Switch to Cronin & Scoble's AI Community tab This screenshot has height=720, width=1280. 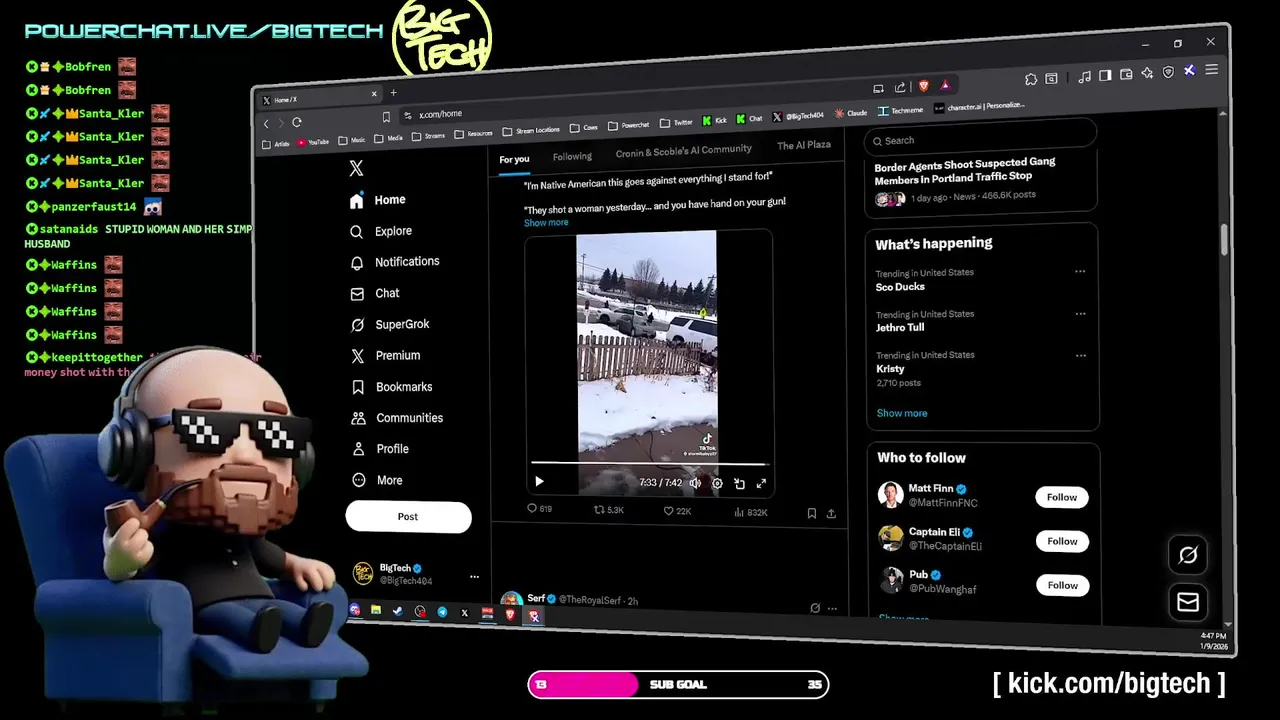(684, 150)
